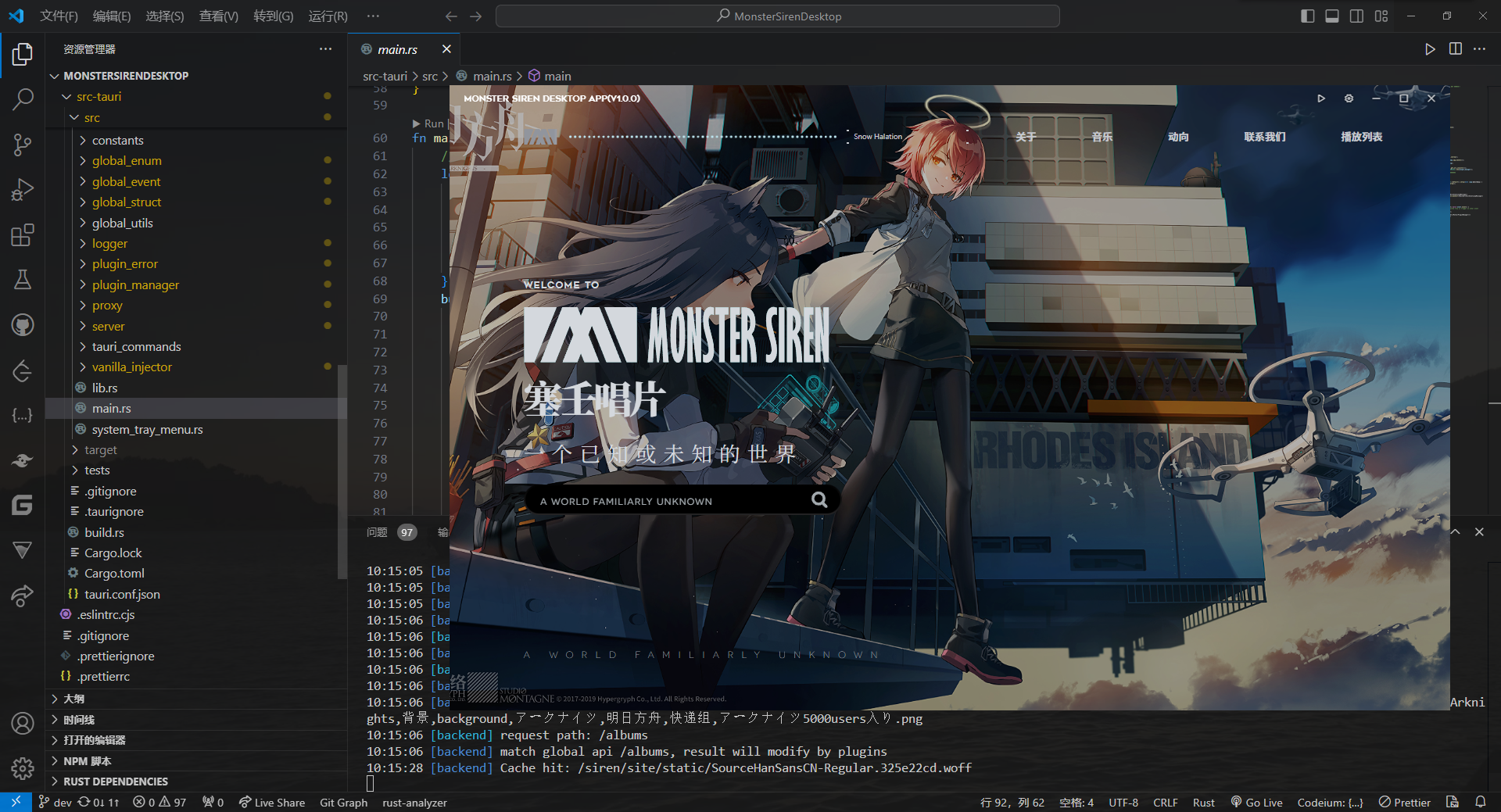This screenshot has width=1501, height=812.
Task: Go forward with title bar arrow
Action: 476,16
